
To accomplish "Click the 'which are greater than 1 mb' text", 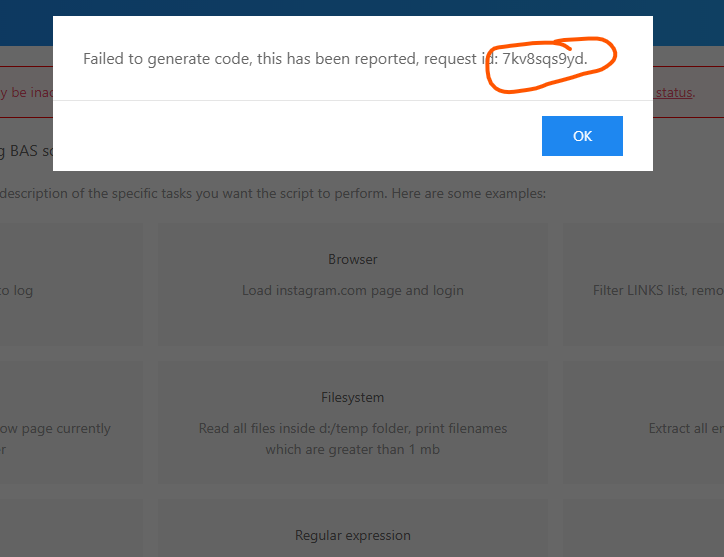I will tap(352, 450).
